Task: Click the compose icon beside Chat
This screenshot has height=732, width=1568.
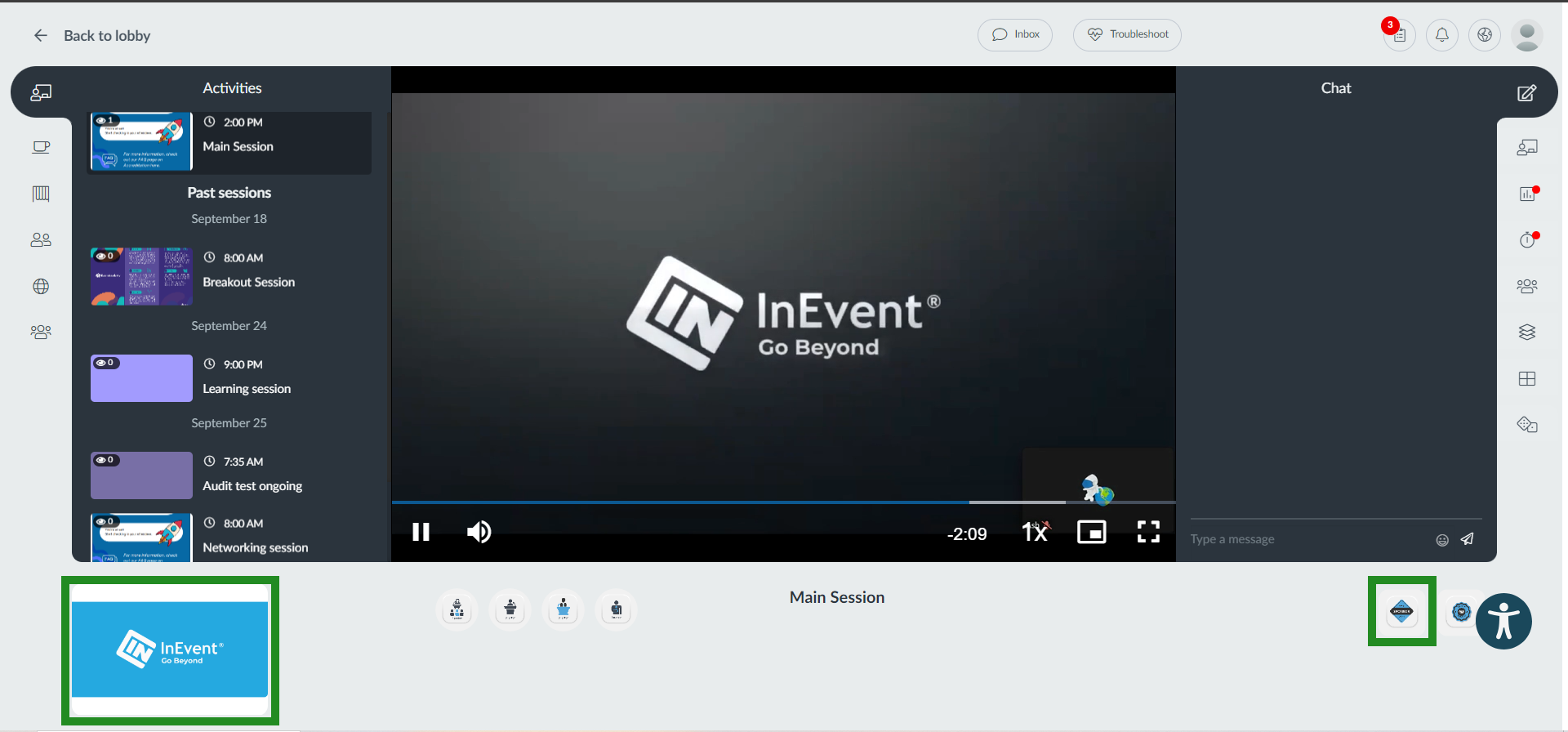Action: click(1526, 92)
